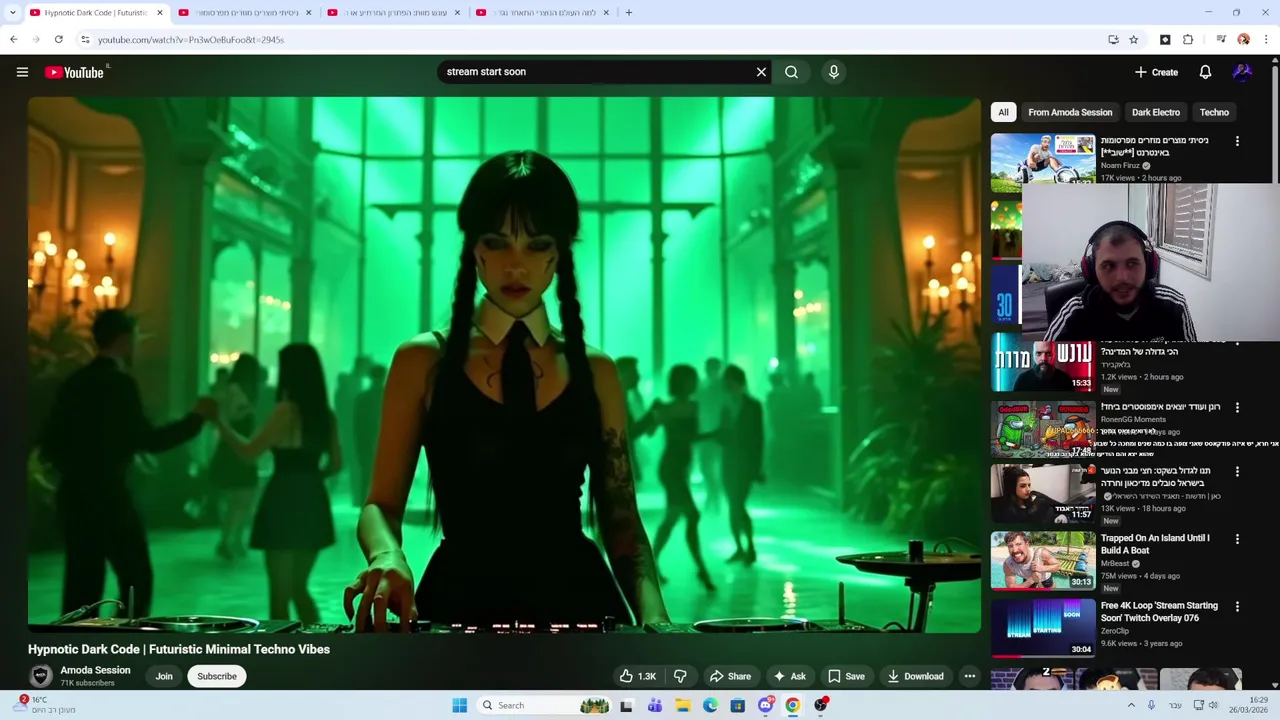
Task: Open options for the ZeroClip video
Action: coord(1237,606)
